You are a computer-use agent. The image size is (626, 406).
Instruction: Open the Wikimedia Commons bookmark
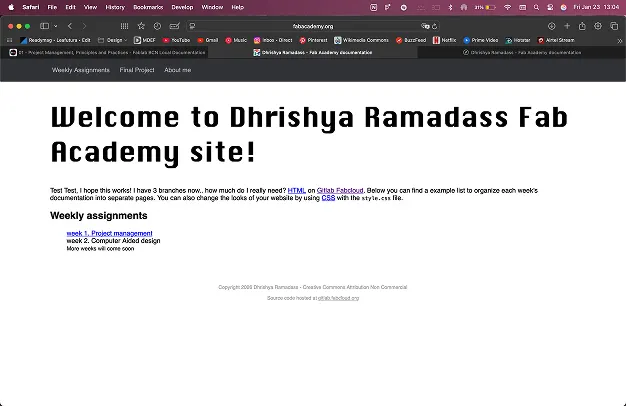(361, 40)
